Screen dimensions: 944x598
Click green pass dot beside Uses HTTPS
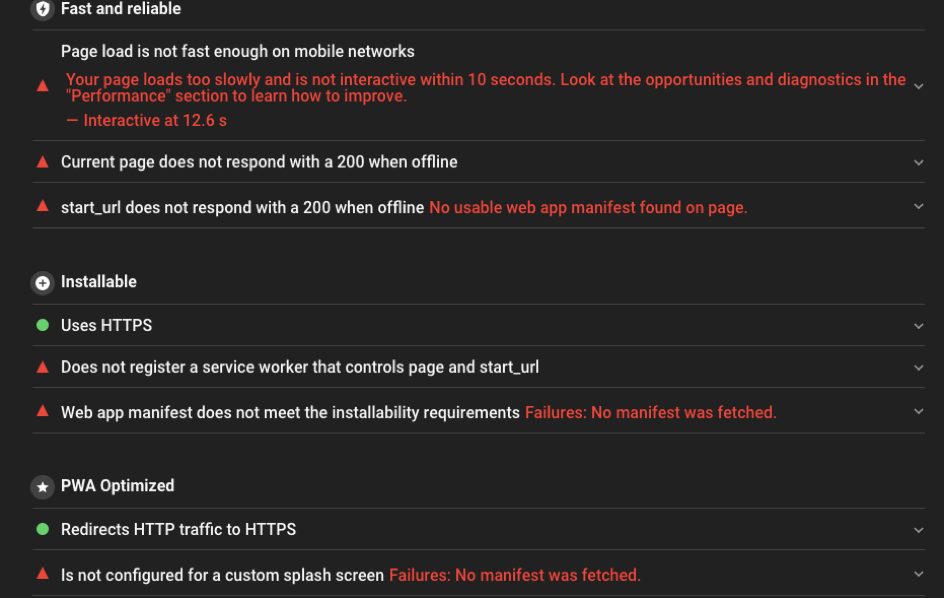coord(42,325)
